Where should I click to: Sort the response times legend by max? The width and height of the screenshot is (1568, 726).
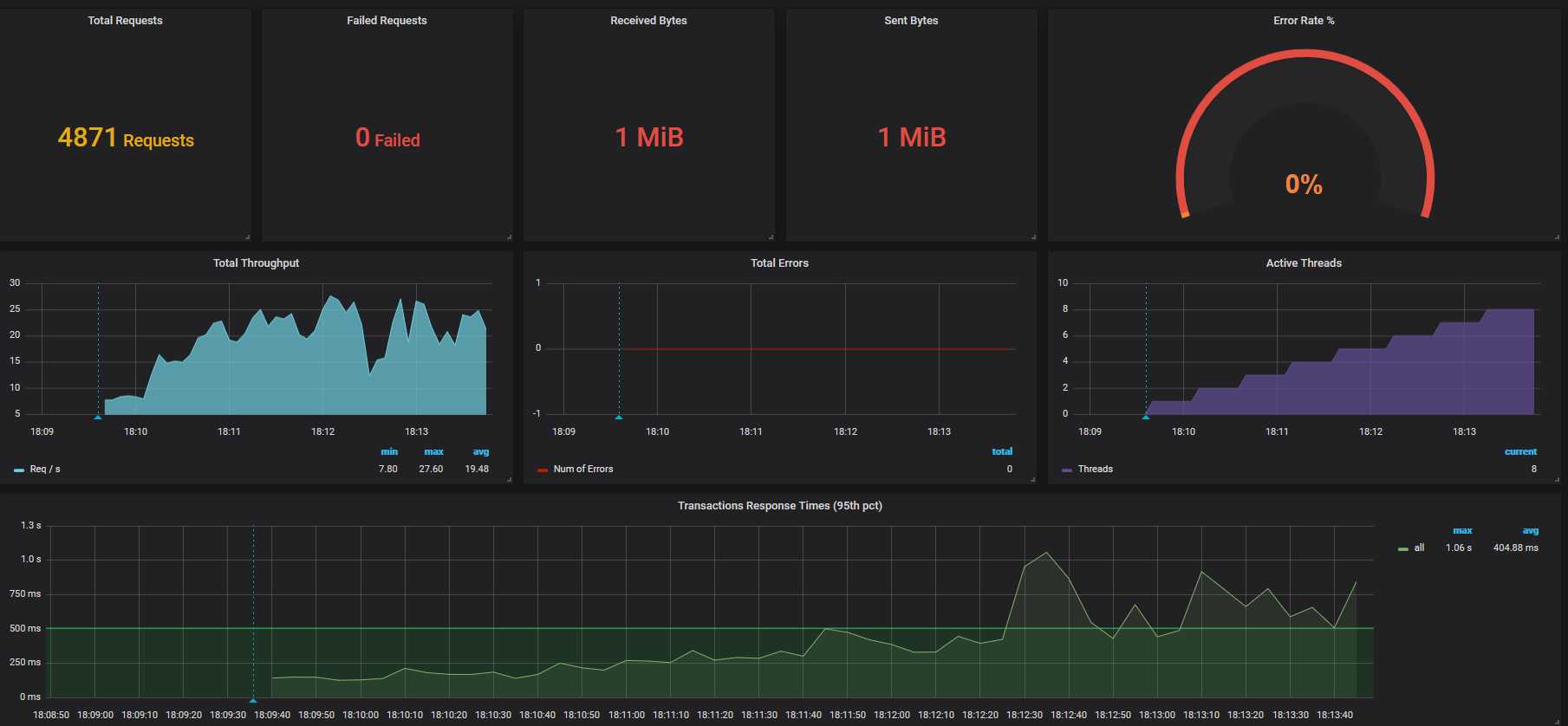click(1462, 531)
